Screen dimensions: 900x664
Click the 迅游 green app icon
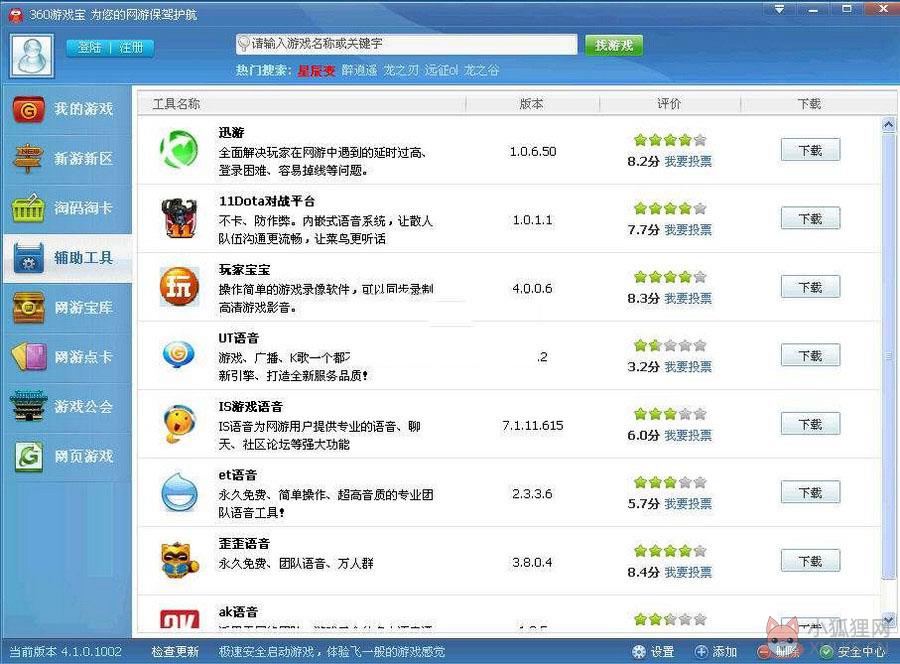(179, 150)
